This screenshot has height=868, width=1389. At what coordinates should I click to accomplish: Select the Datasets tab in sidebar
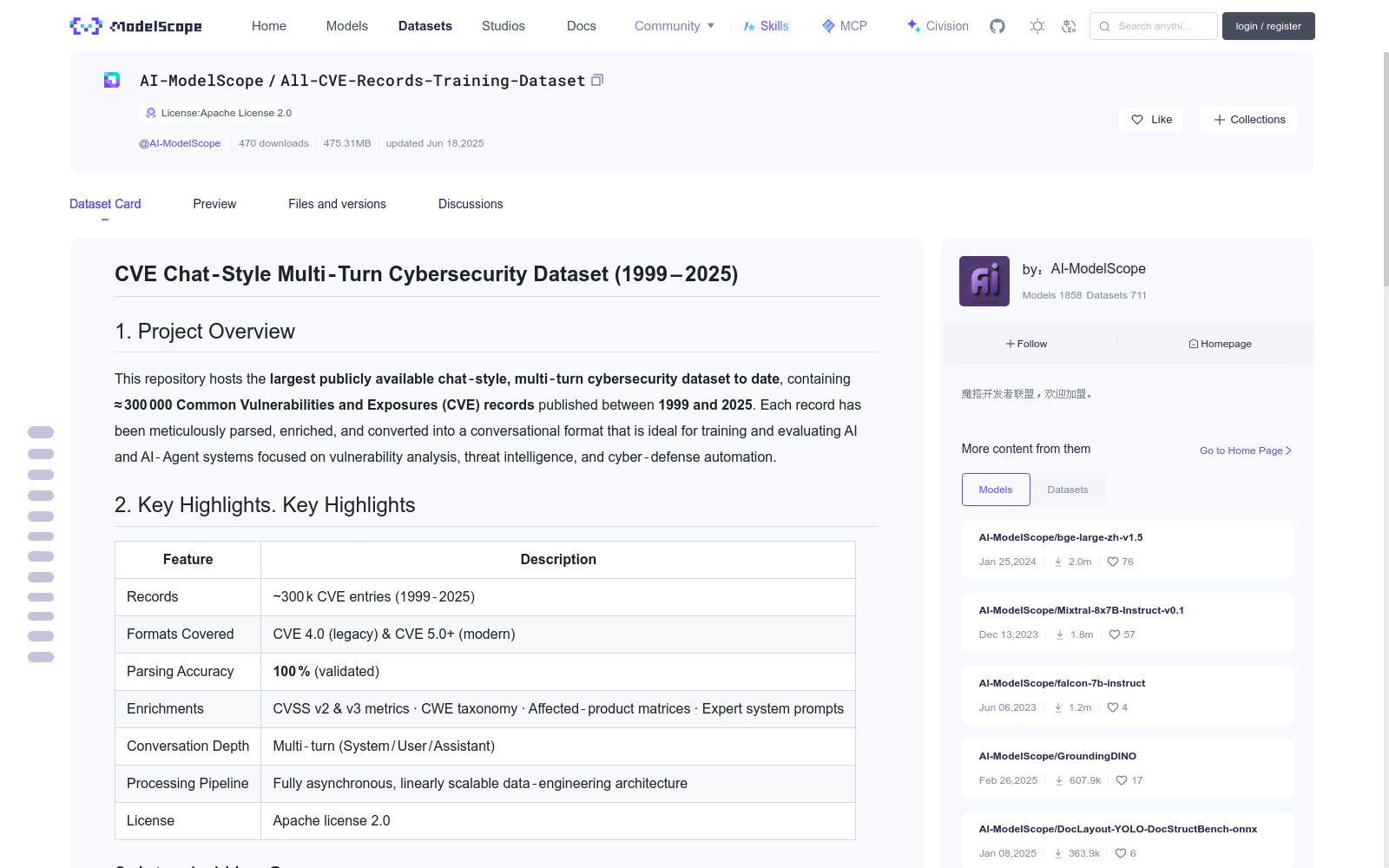1068,490
